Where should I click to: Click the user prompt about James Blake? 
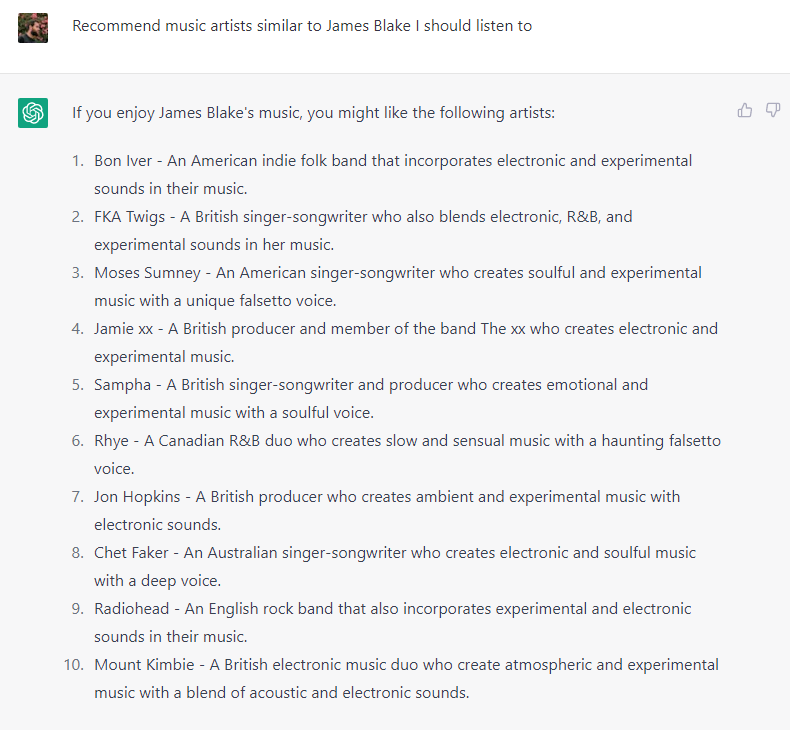pyautogui.click(x=302, y=26)
